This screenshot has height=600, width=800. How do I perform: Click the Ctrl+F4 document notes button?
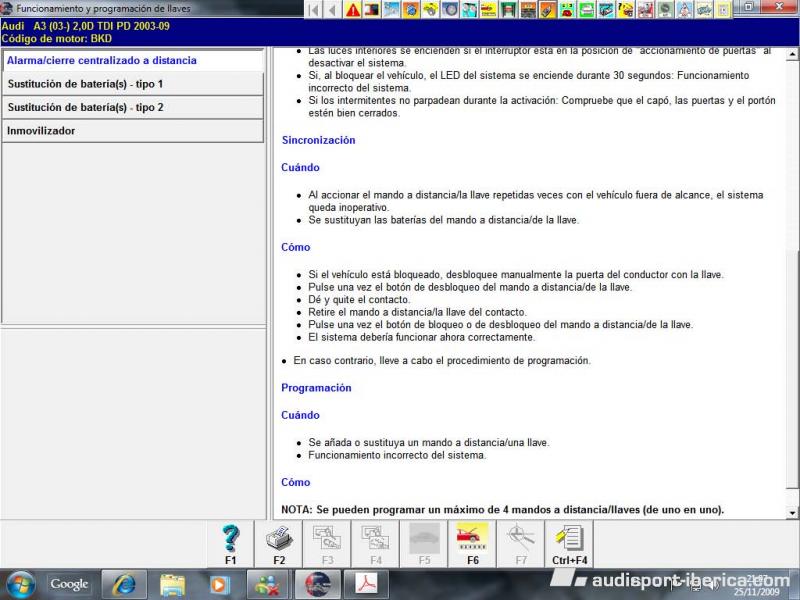[569, 544]
